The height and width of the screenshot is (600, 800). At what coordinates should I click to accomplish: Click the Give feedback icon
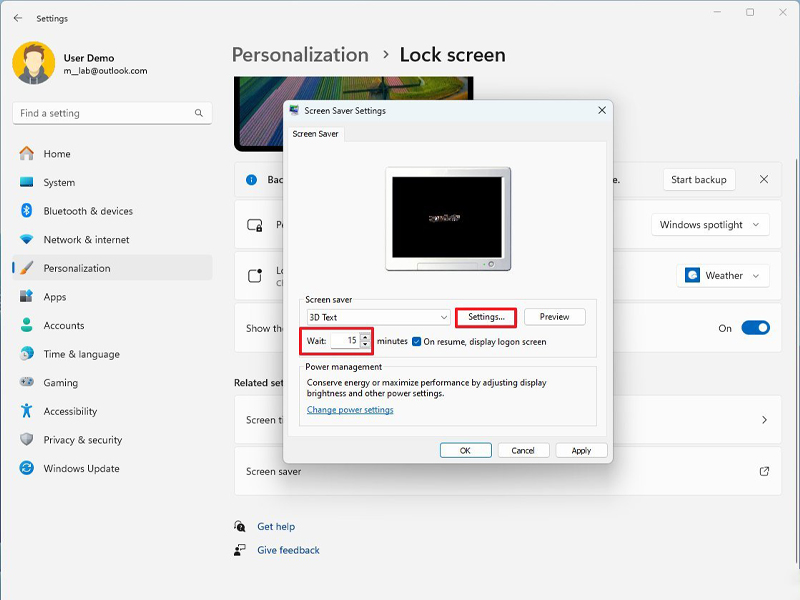tap(240, 550)
